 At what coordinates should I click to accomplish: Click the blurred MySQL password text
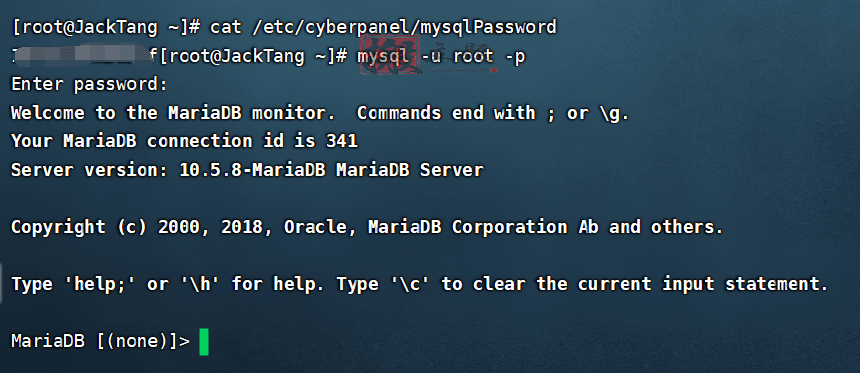coord(81,55)
